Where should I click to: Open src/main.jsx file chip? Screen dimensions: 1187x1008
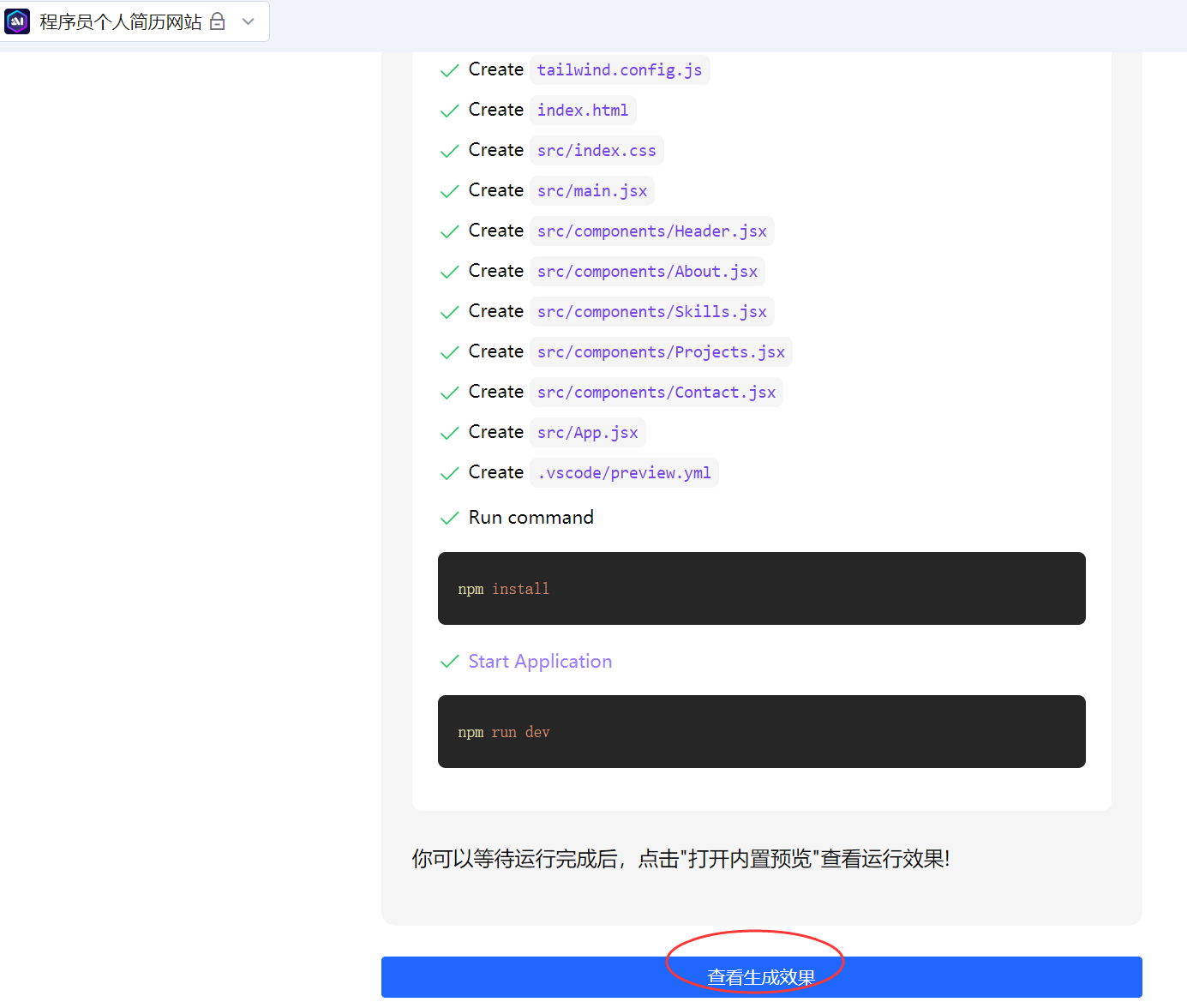tap(591, 191)
